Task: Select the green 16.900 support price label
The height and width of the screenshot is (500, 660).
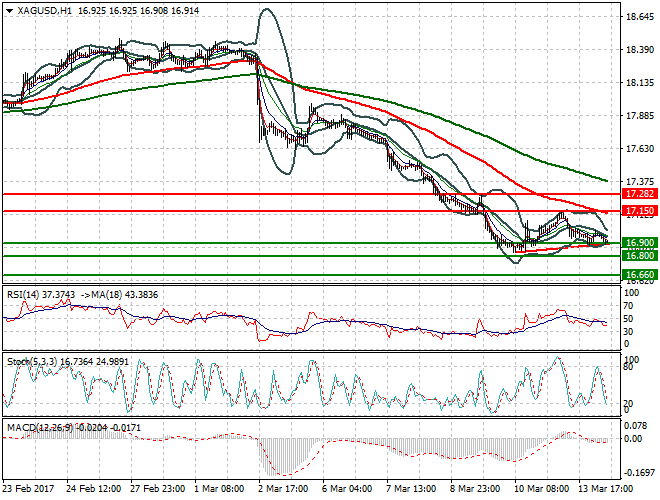Action: pos(640,243)
